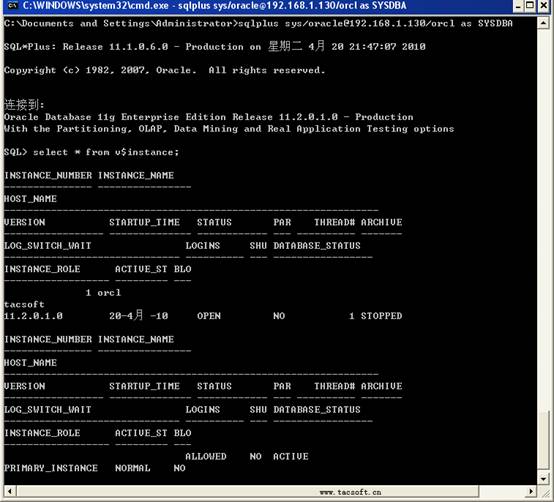Click the 'SQL*Plus: Release 11.1.0.6.0' line

215,46
